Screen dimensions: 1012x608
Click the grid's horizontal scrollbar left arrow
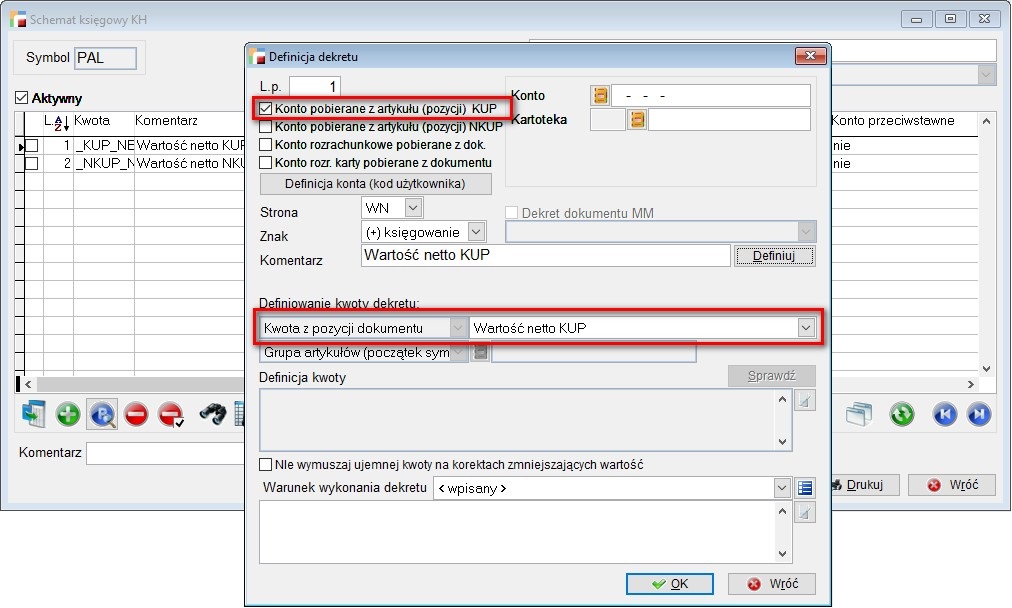click(x=27, y=385)
